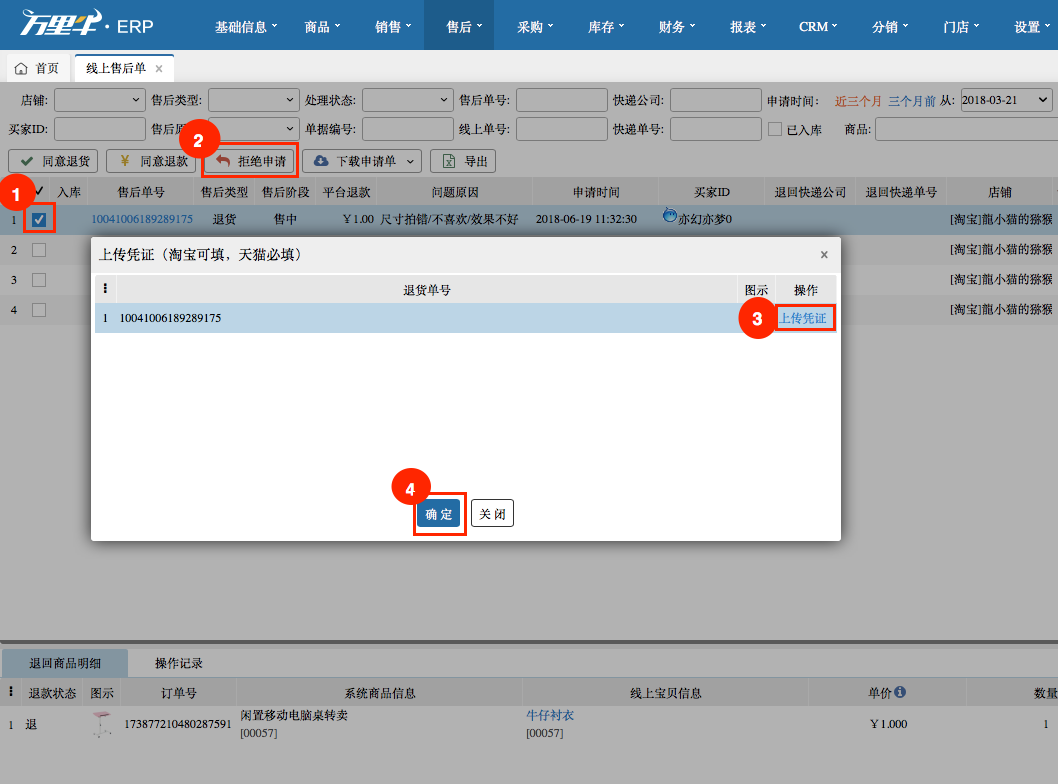Image resolution: width=1058 pixels, height=784 pixels.
Task: Open the 报表 menu
Action: 748,26
